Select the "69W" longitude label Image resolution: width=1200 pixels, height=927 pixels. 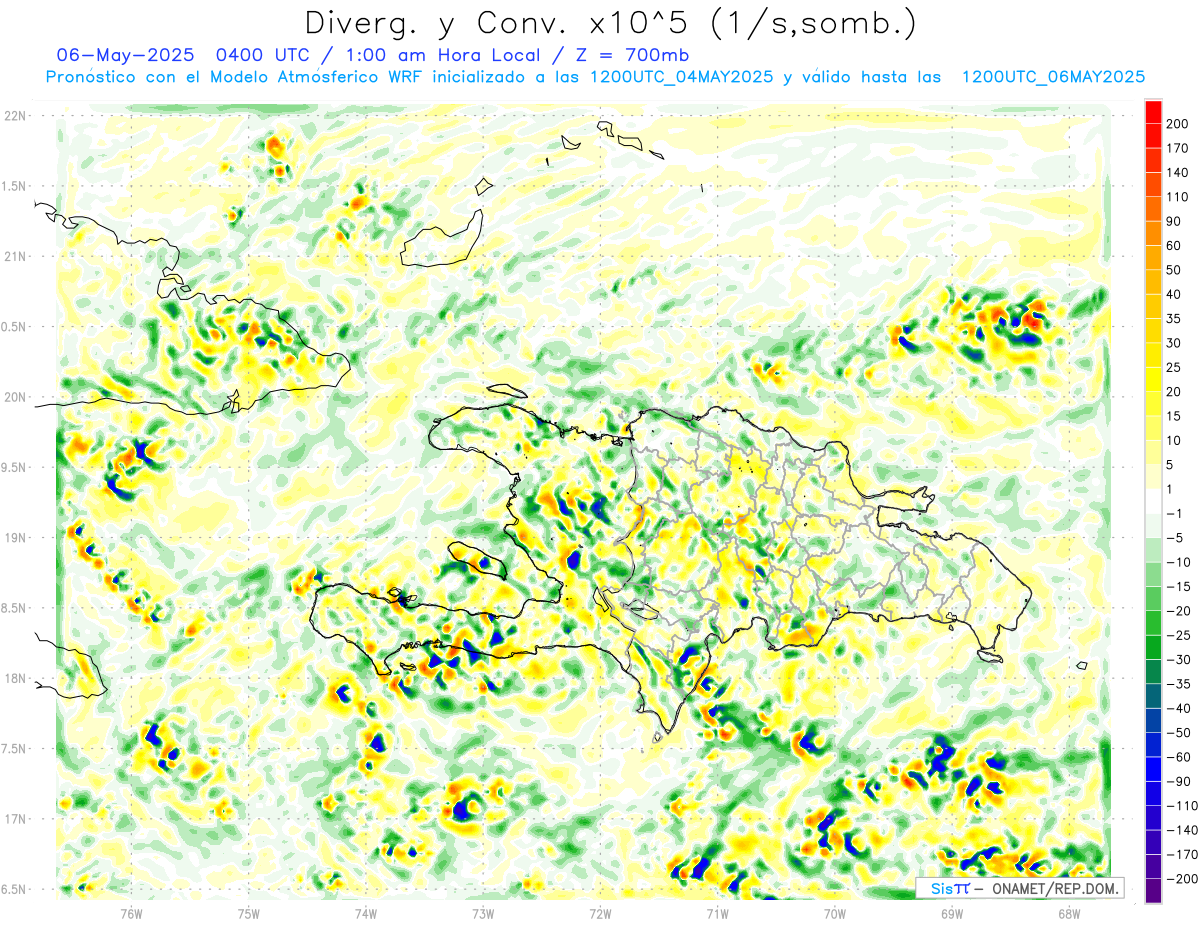click(952, 912)
